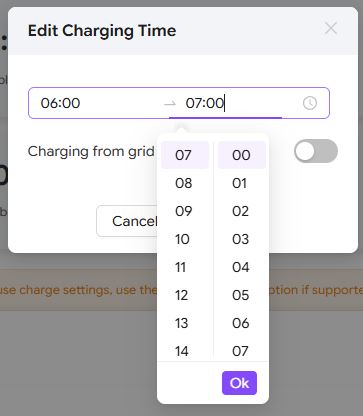Toggle the Charging from grid switch

[316, 151]
